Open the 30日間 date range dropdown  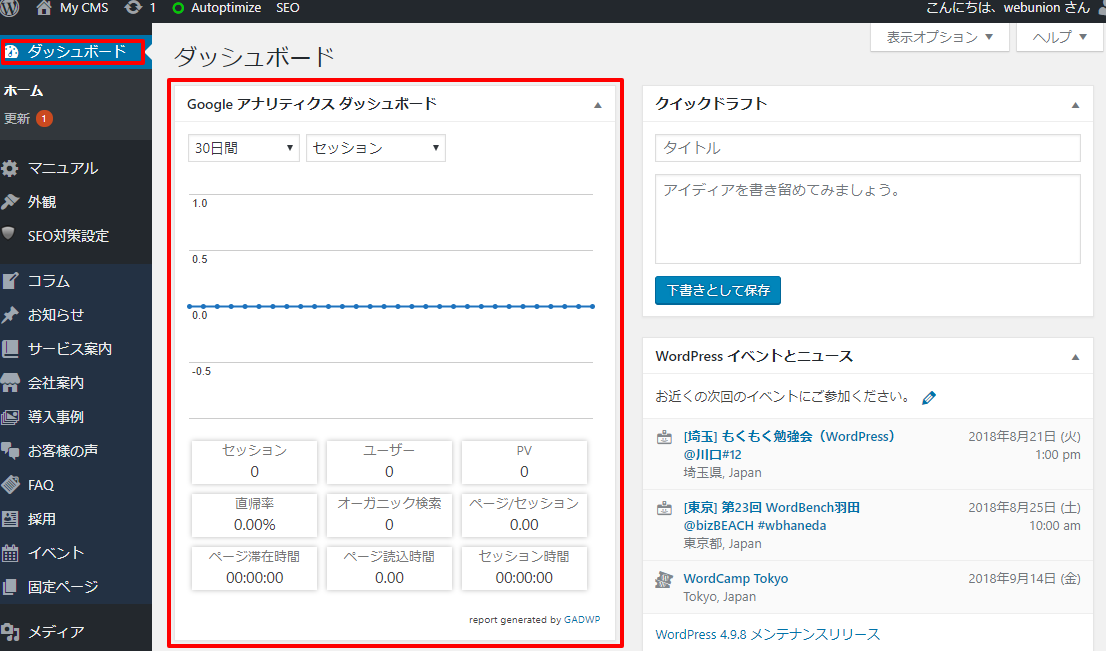243,148
